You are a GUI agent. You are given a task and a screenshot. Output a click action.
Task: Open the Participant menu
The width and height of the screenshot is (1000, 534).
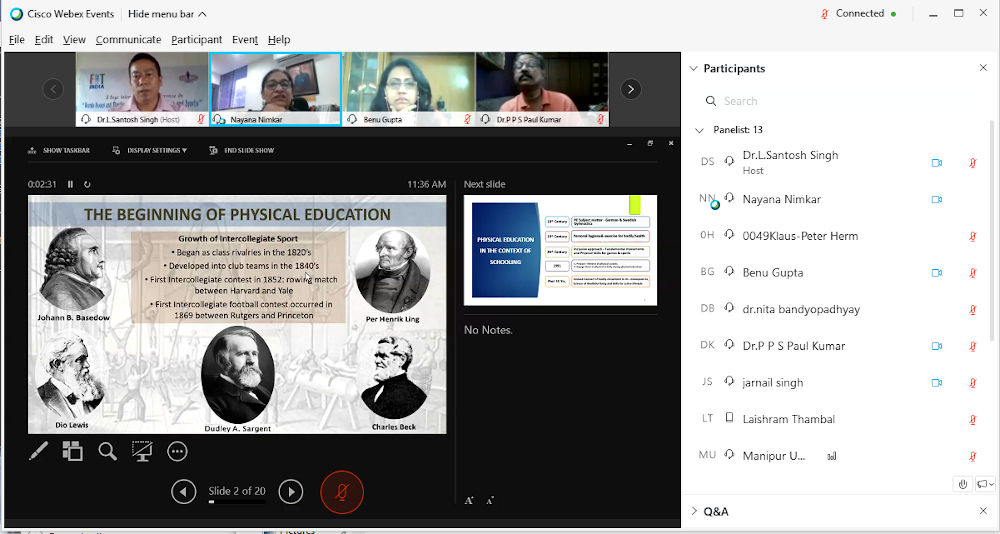pyautogui.click(x=196, y=40)
